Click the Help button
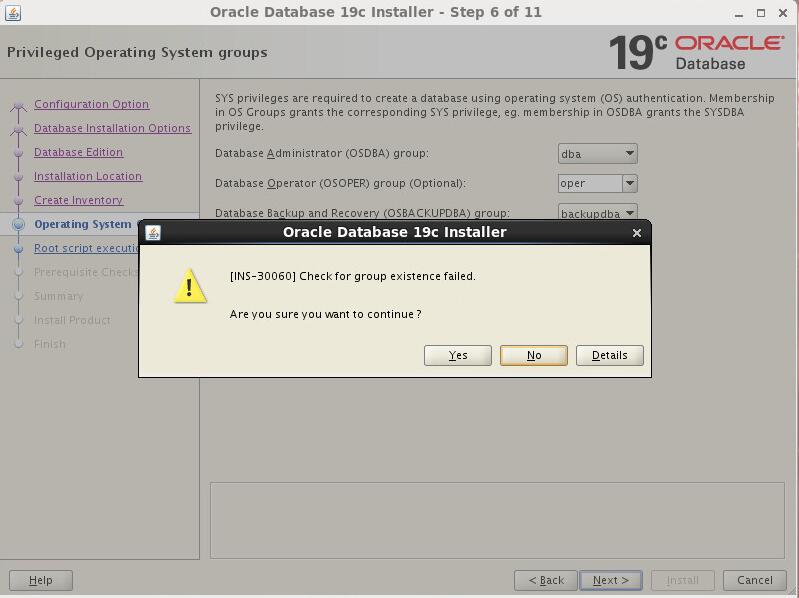The width and height of the screenshot is (799, 598). [40, 580]
